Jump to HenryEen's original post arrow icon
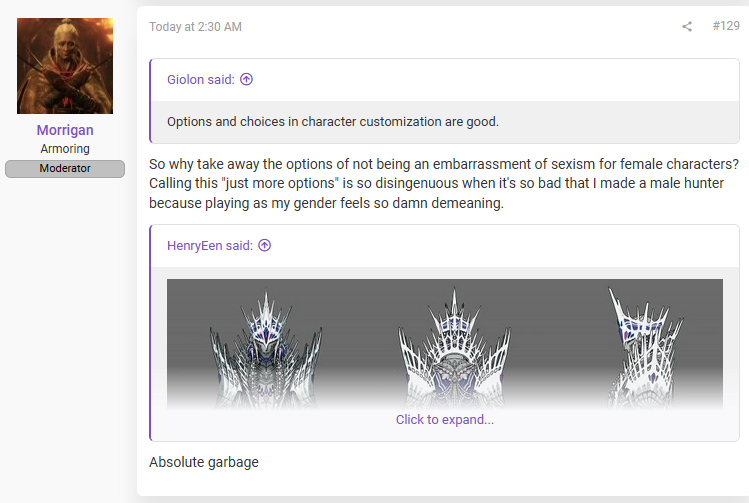This screenshot has width=749, height=503. pos(265,246)
